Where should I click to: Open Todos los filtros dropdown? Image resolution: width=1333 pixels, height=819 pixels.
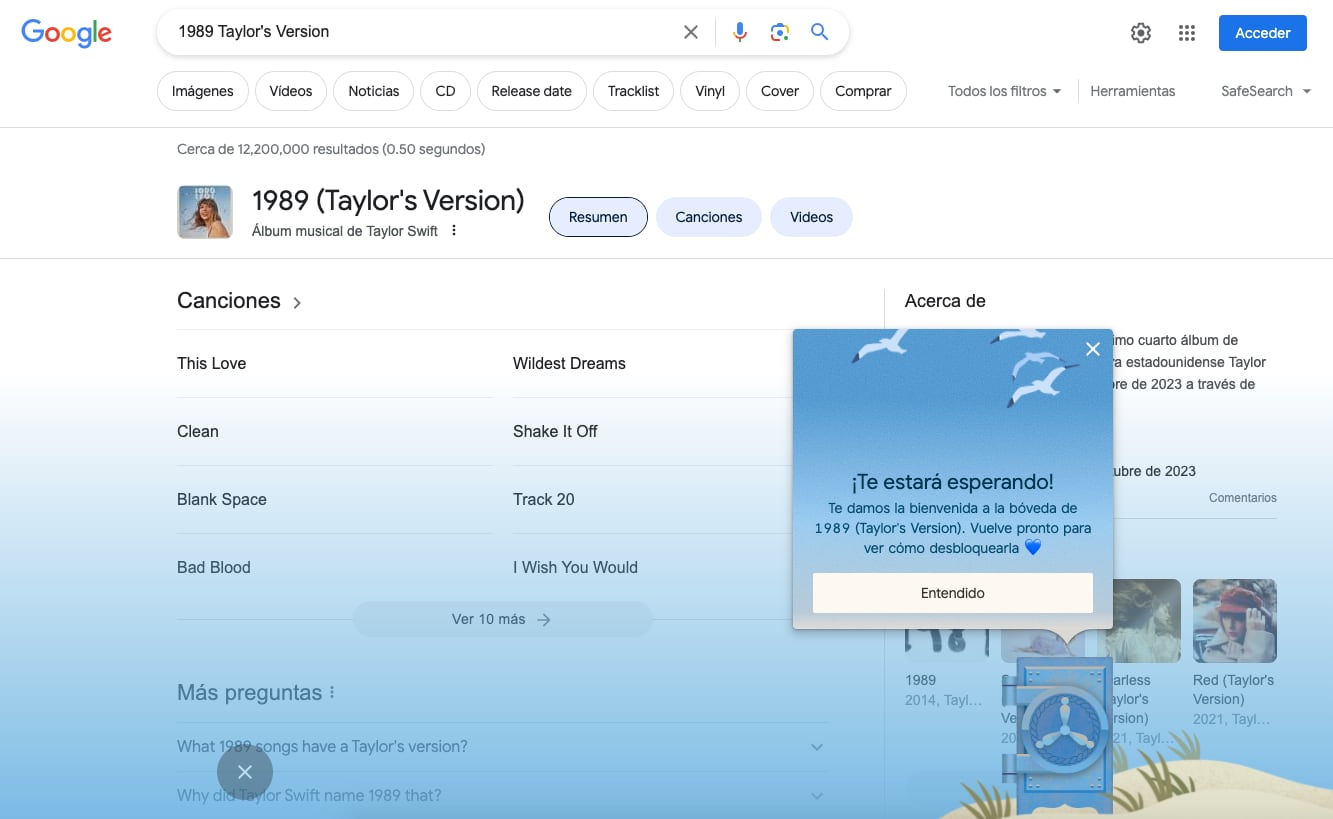[x=1004, y=91]
